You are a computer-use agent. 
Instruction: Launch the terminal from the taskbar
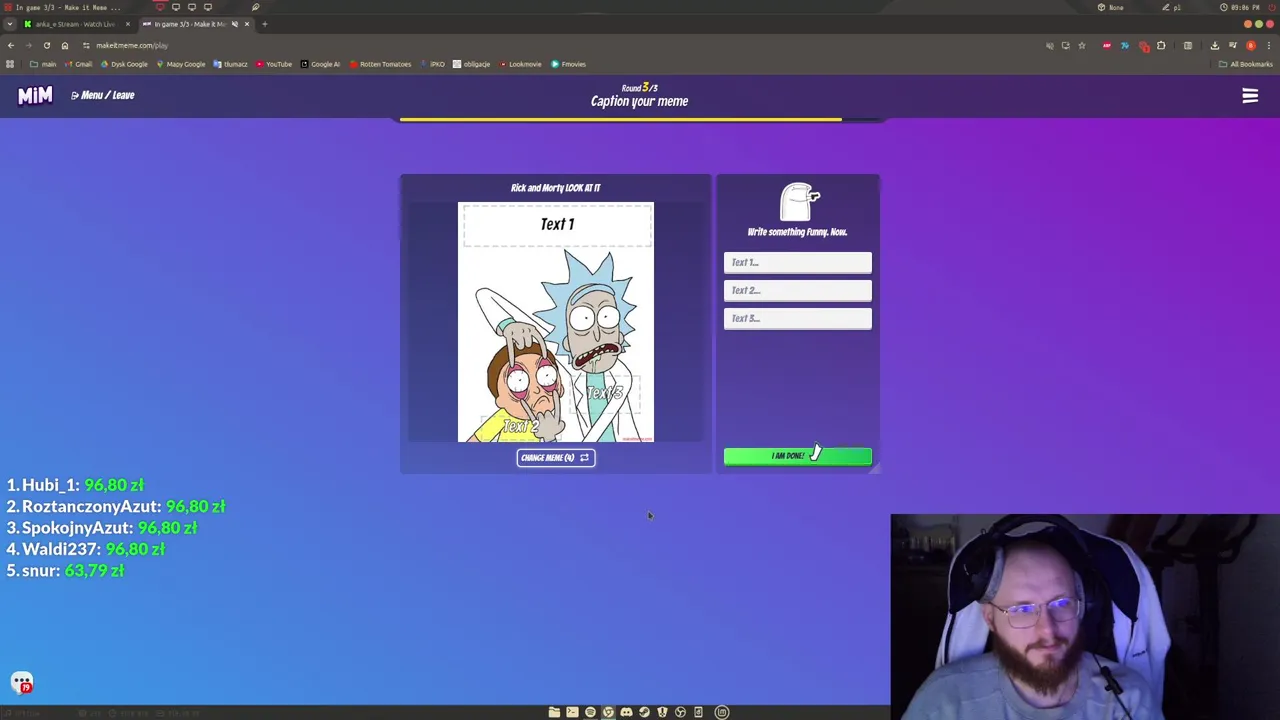click(x=572, y=712)
